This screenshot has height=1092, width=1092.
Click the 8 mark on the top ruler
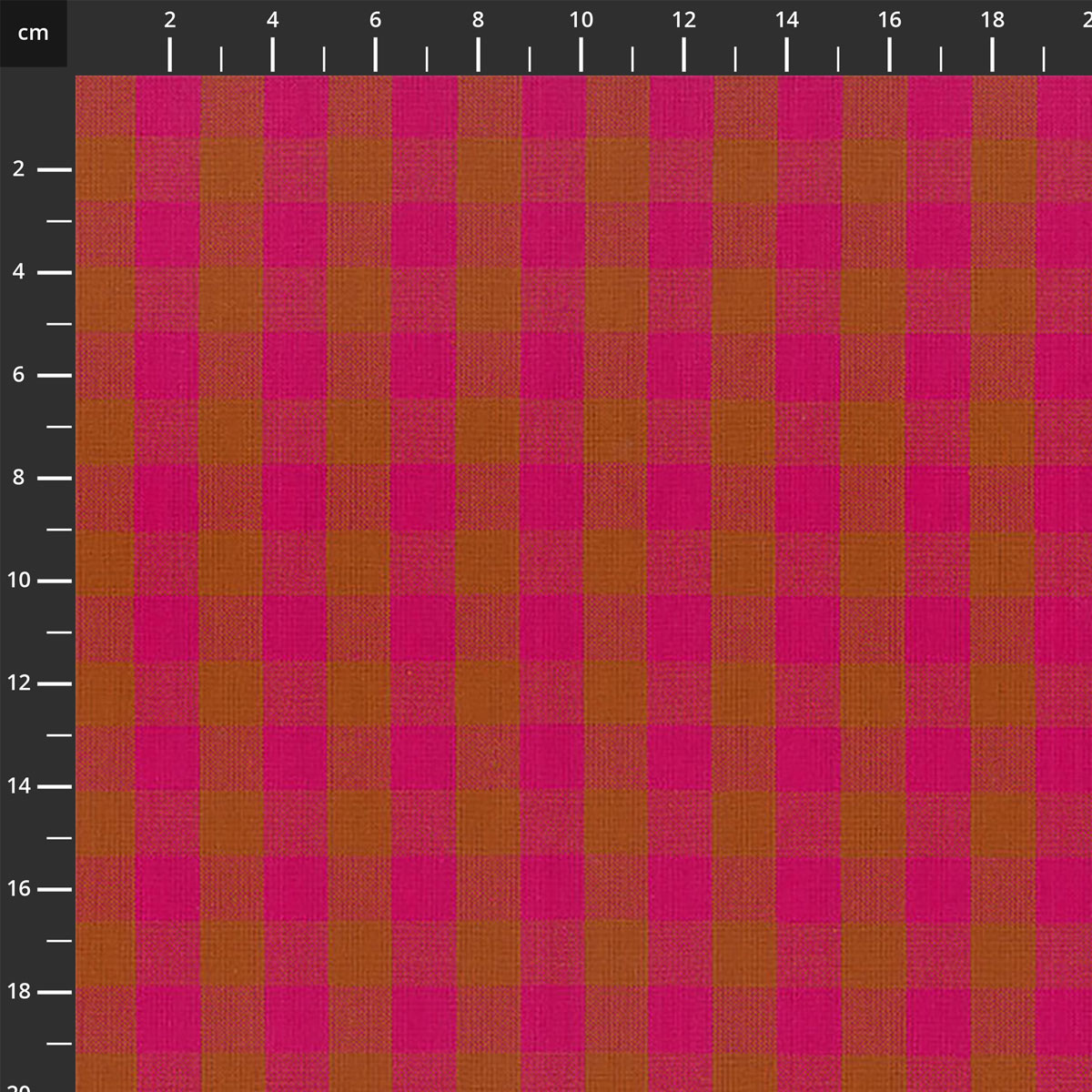(479, 55)
